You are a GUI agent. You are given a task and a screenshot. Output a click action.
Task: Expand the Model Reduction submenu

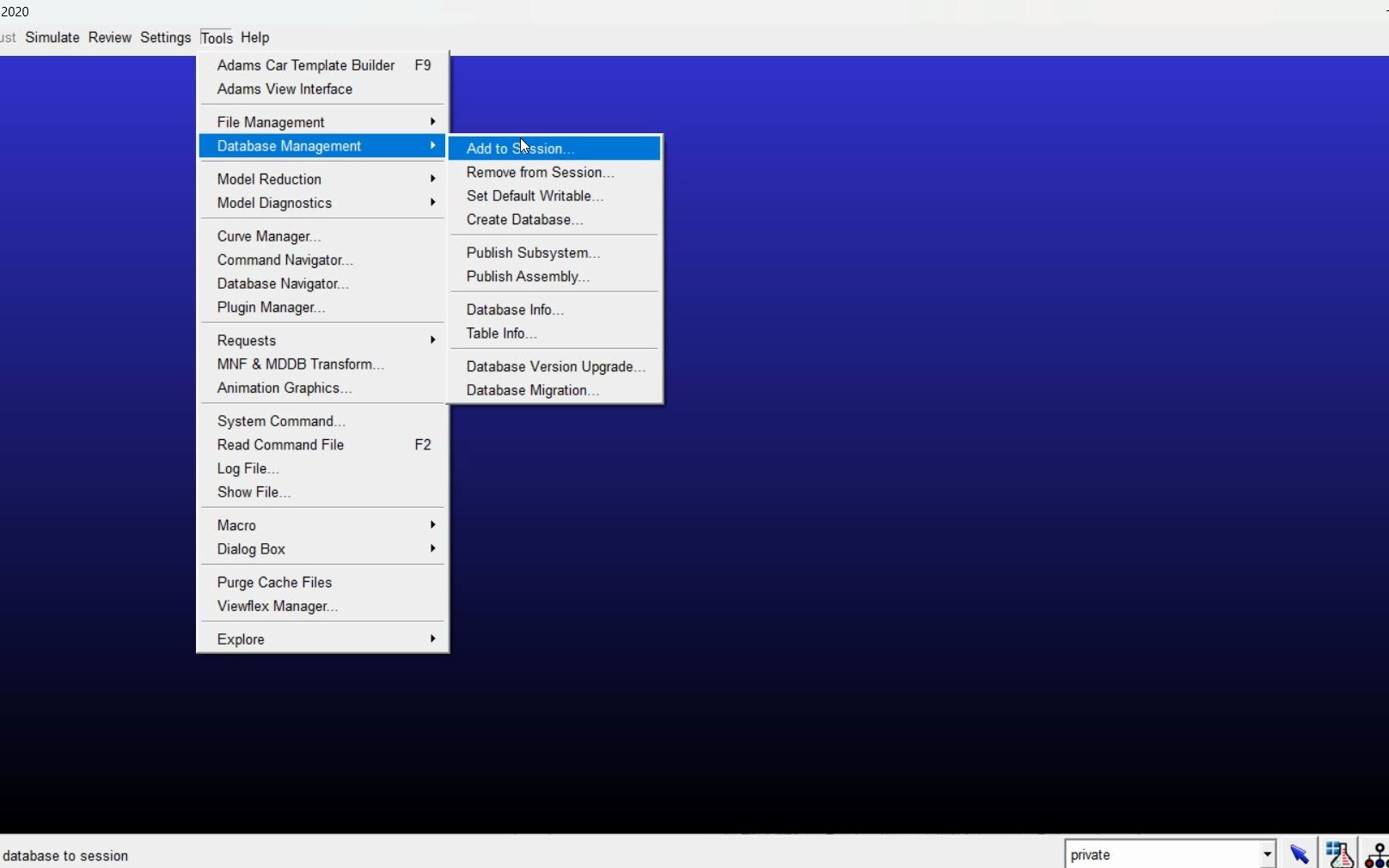[x=322, y=179]
